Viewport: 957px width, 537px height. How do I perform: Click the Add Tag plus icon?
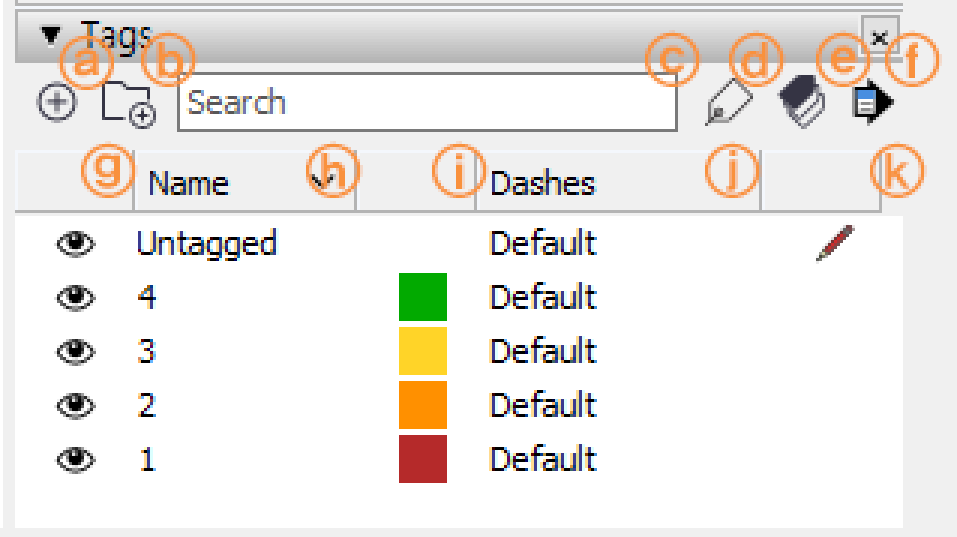click(x=57, y=102)
